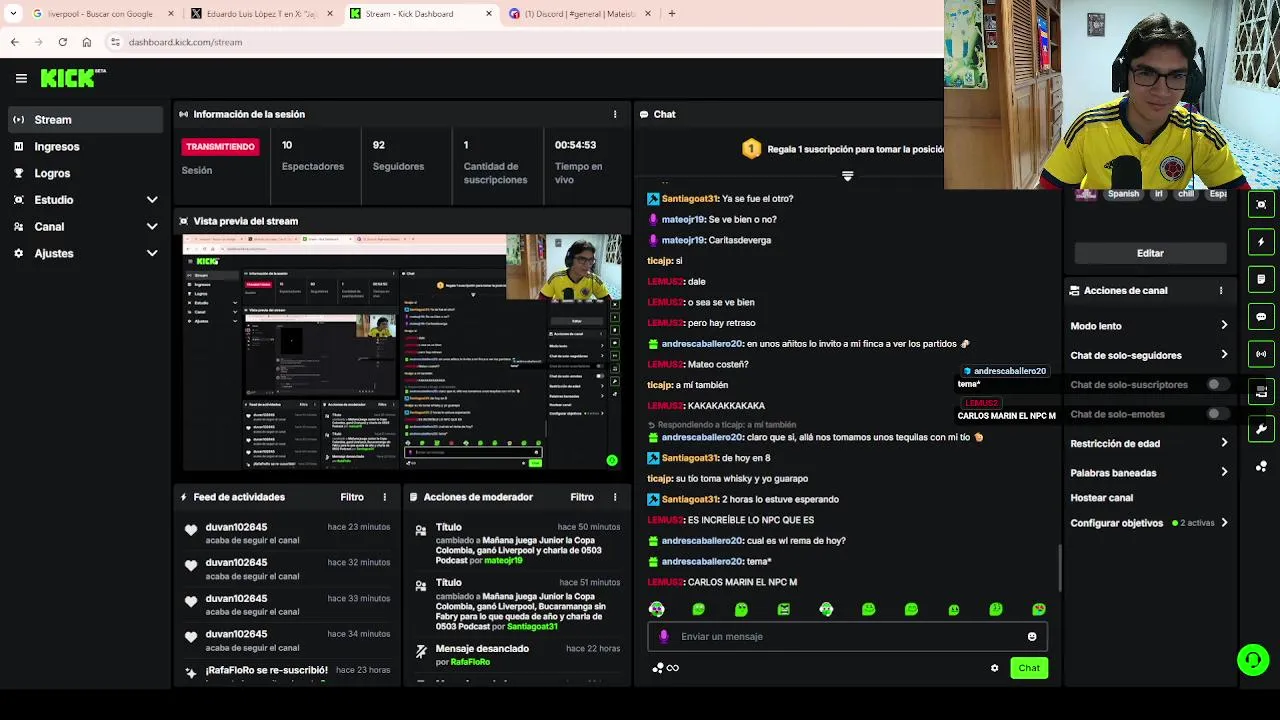Image resolution: width=1280 pixels, height=720 pixels.
Task: Open Chat de solo-seguidores options arrow
Action: tap(1224, 355)
